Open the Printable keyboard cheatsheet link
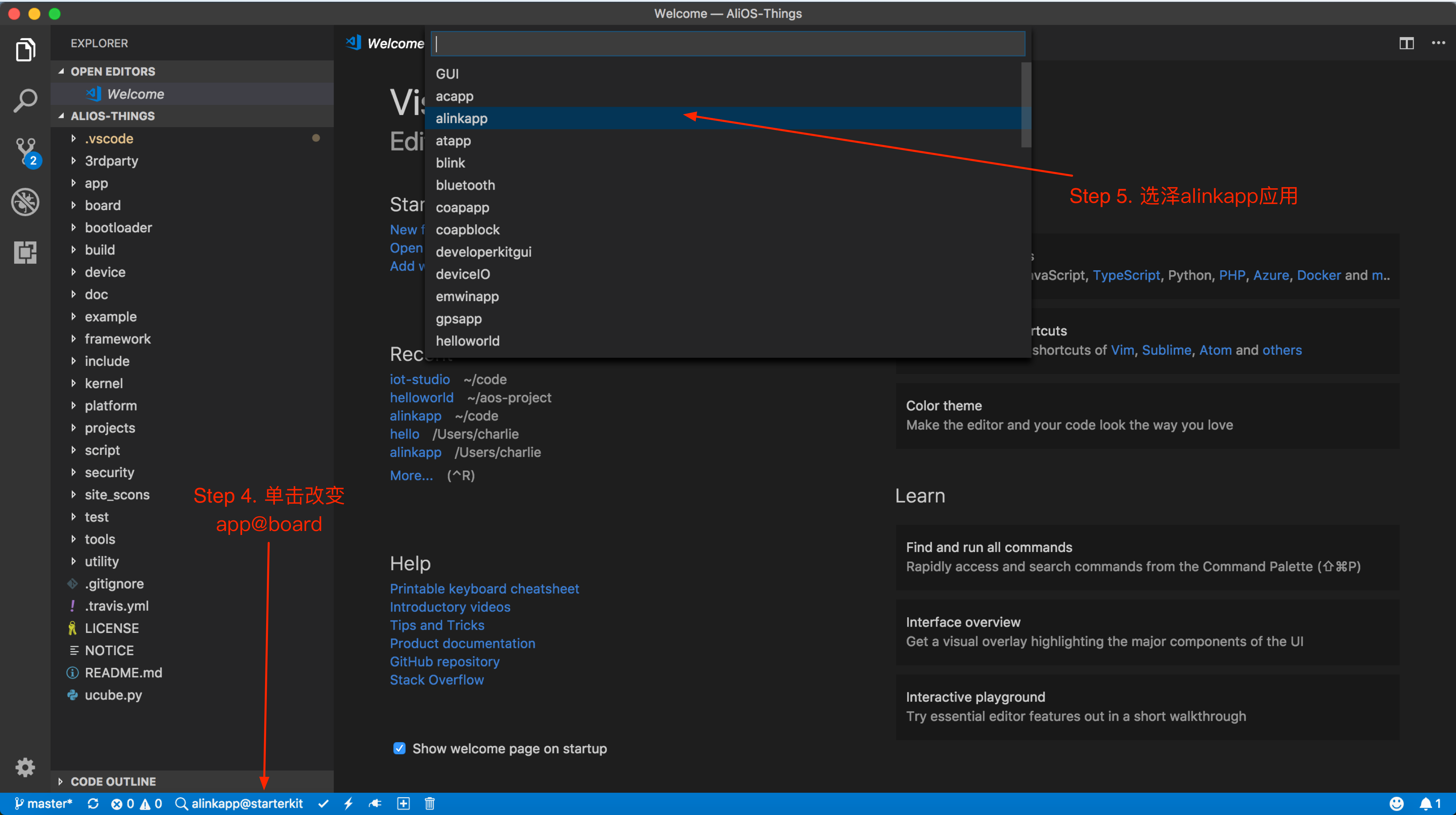 pyautogui.click(x=484, y=588)
